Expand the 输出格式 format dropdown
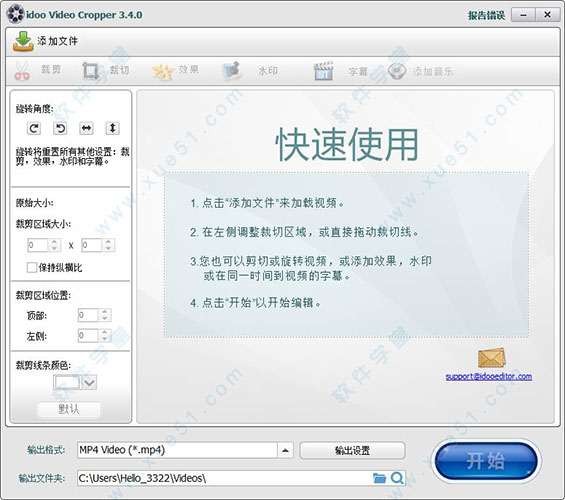This screenshot has height=500, width=565. (x=285, y=450)
